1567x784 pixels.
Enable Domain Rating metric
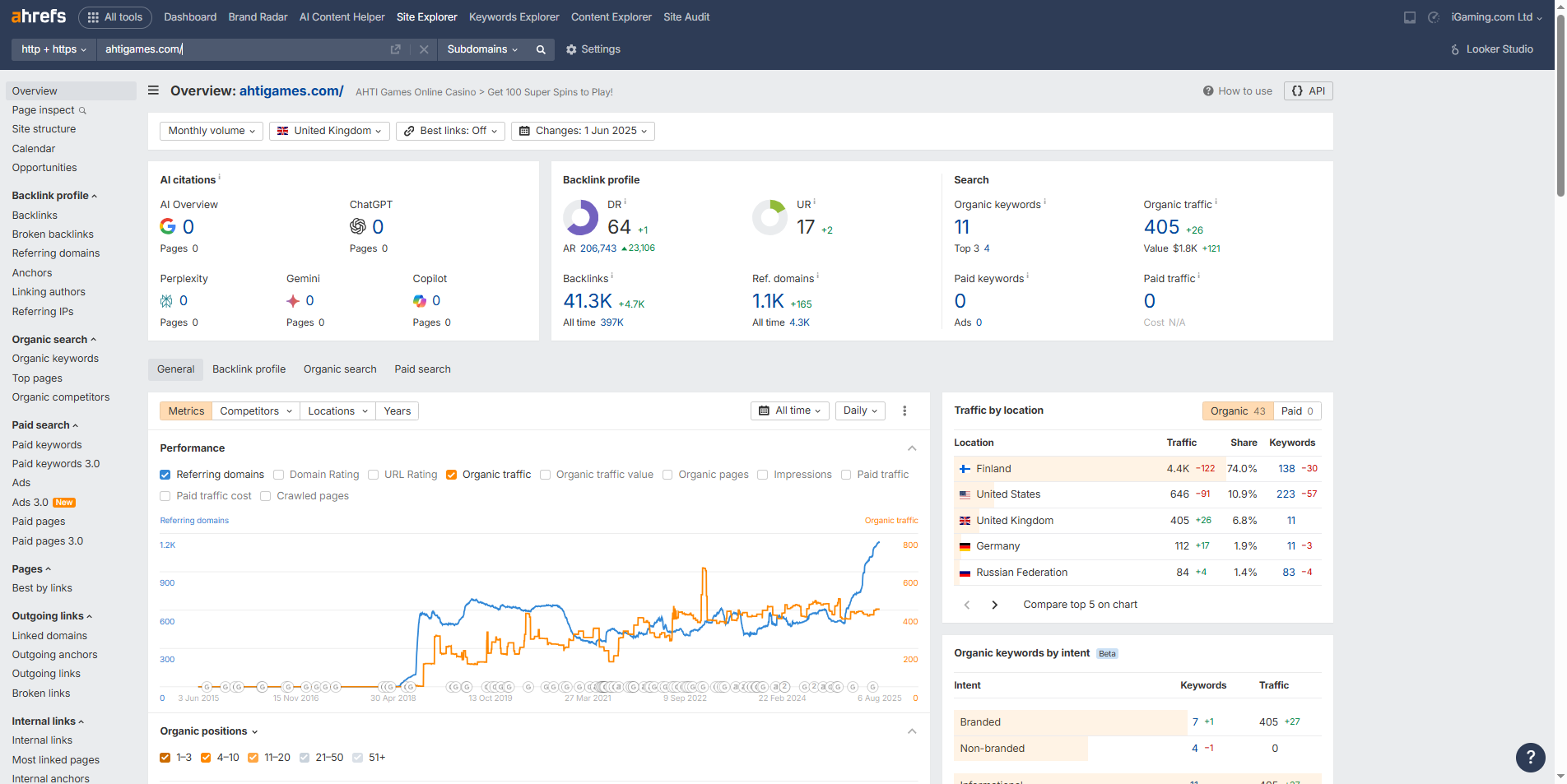click(279, 475)
